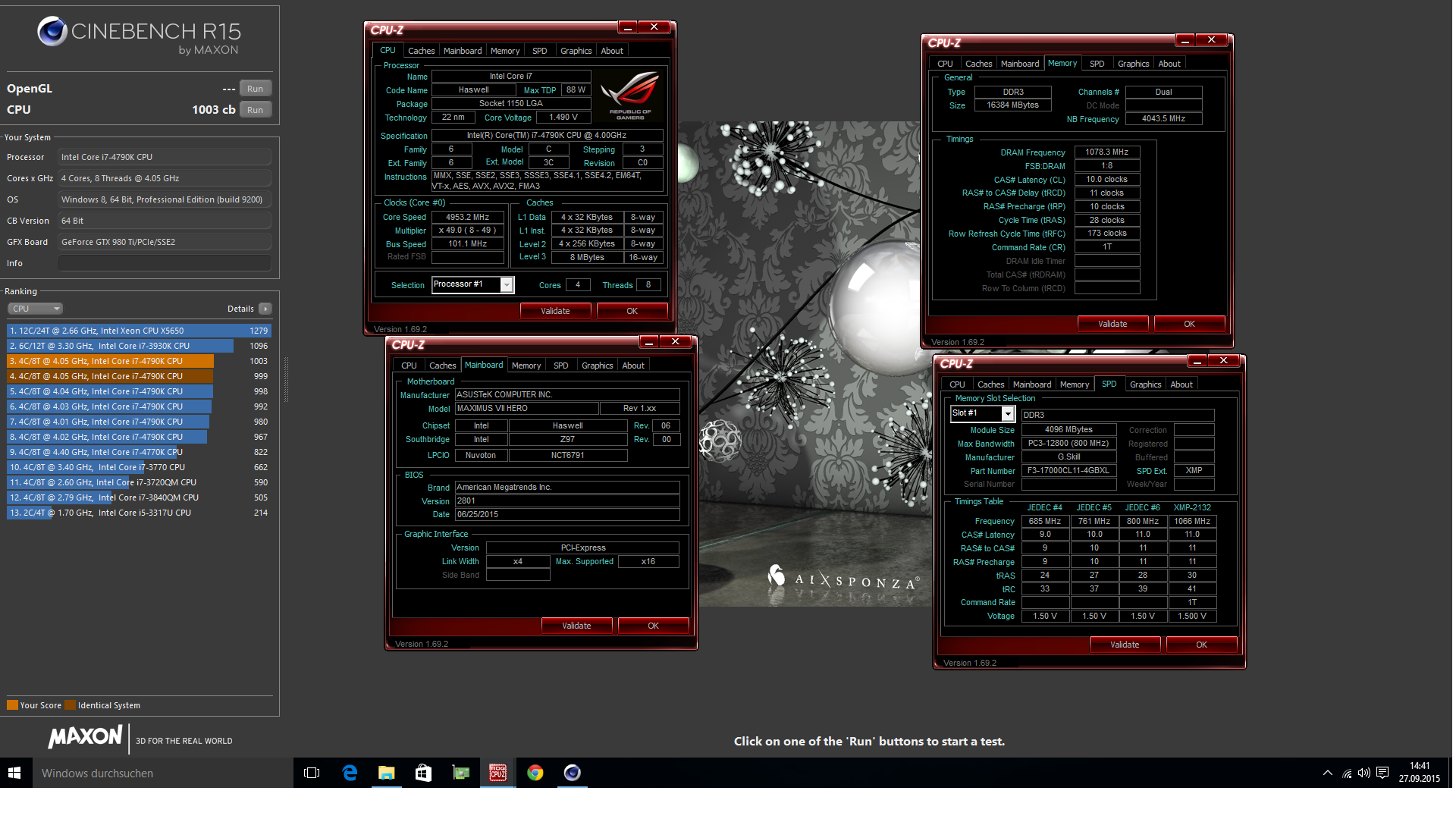Launch Microsoft Edge from taskbar

pyautogui.click(x=350, y=773)
